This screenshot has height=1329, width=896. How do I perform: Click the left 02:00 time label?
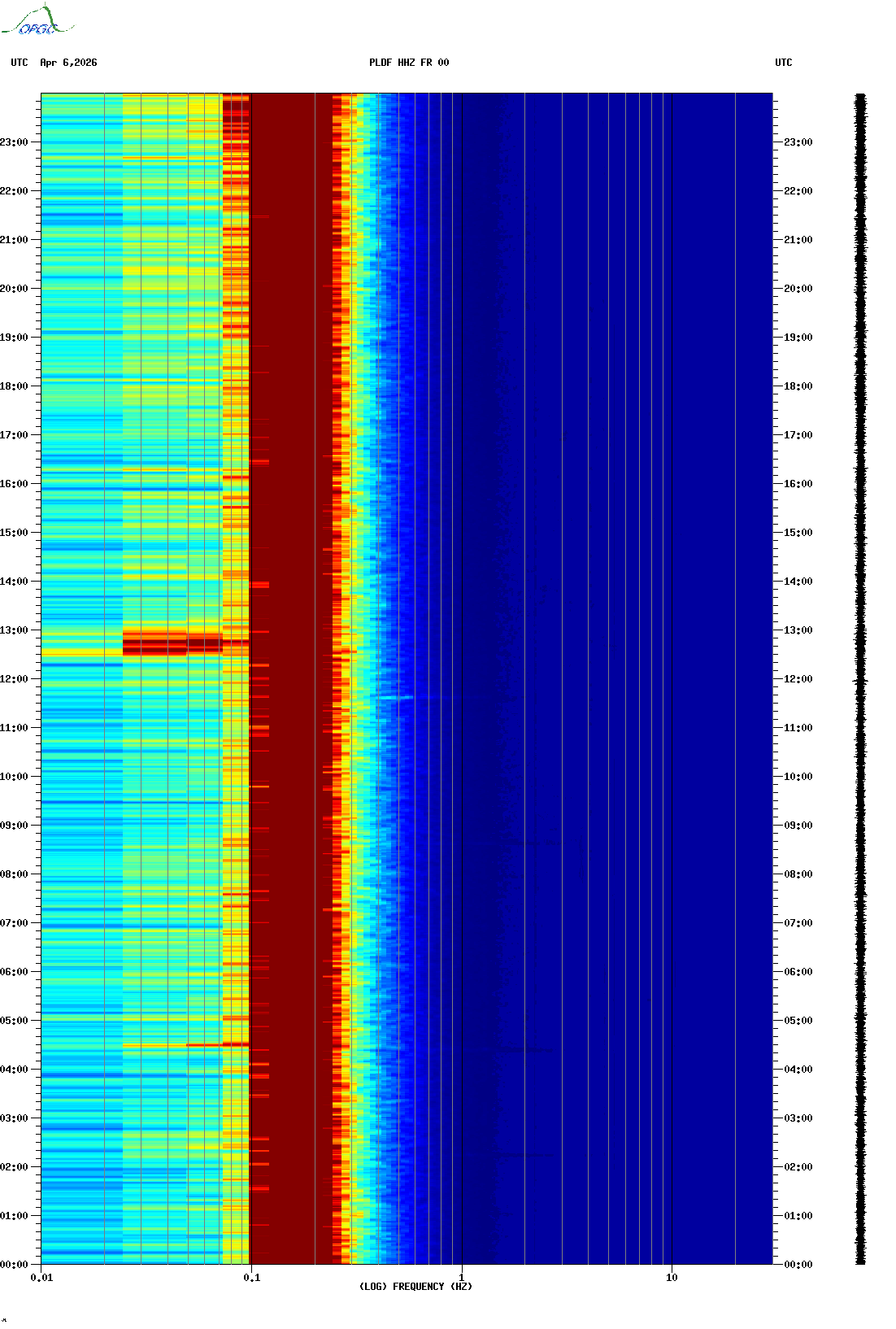pyautogui.click(x=14, y=1167)
